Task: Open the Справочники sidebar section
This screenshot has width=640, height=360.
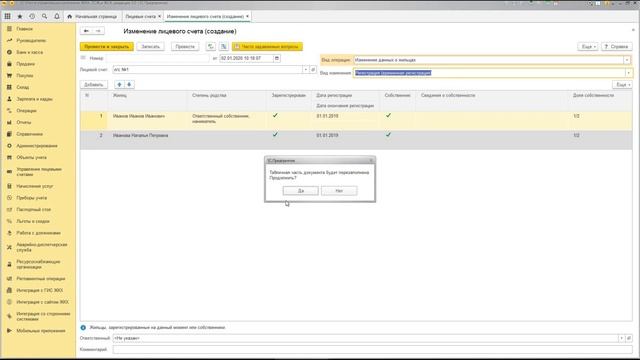Action: click(x=29, y=134)
